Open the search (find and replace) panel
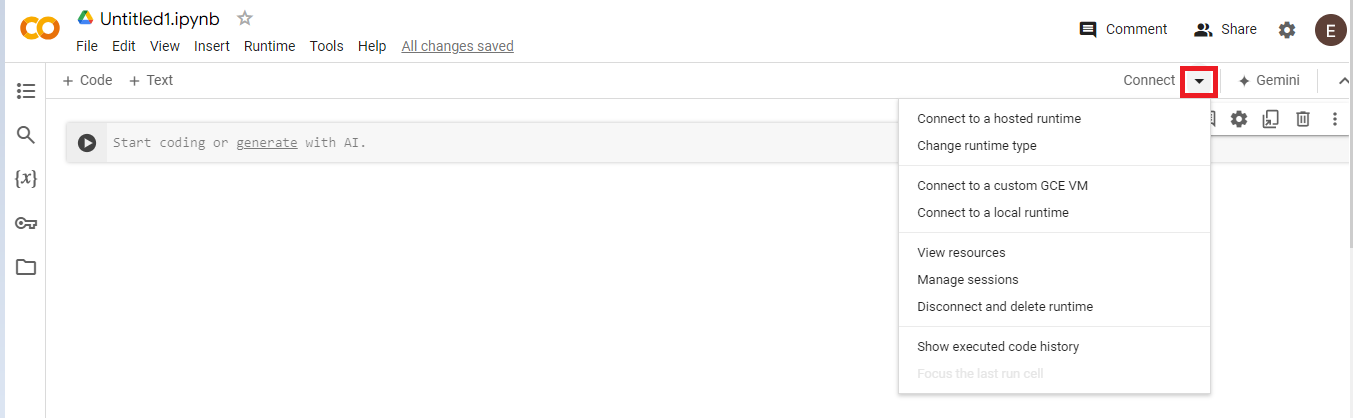The image size is (1353, 418). pos(26,135)
